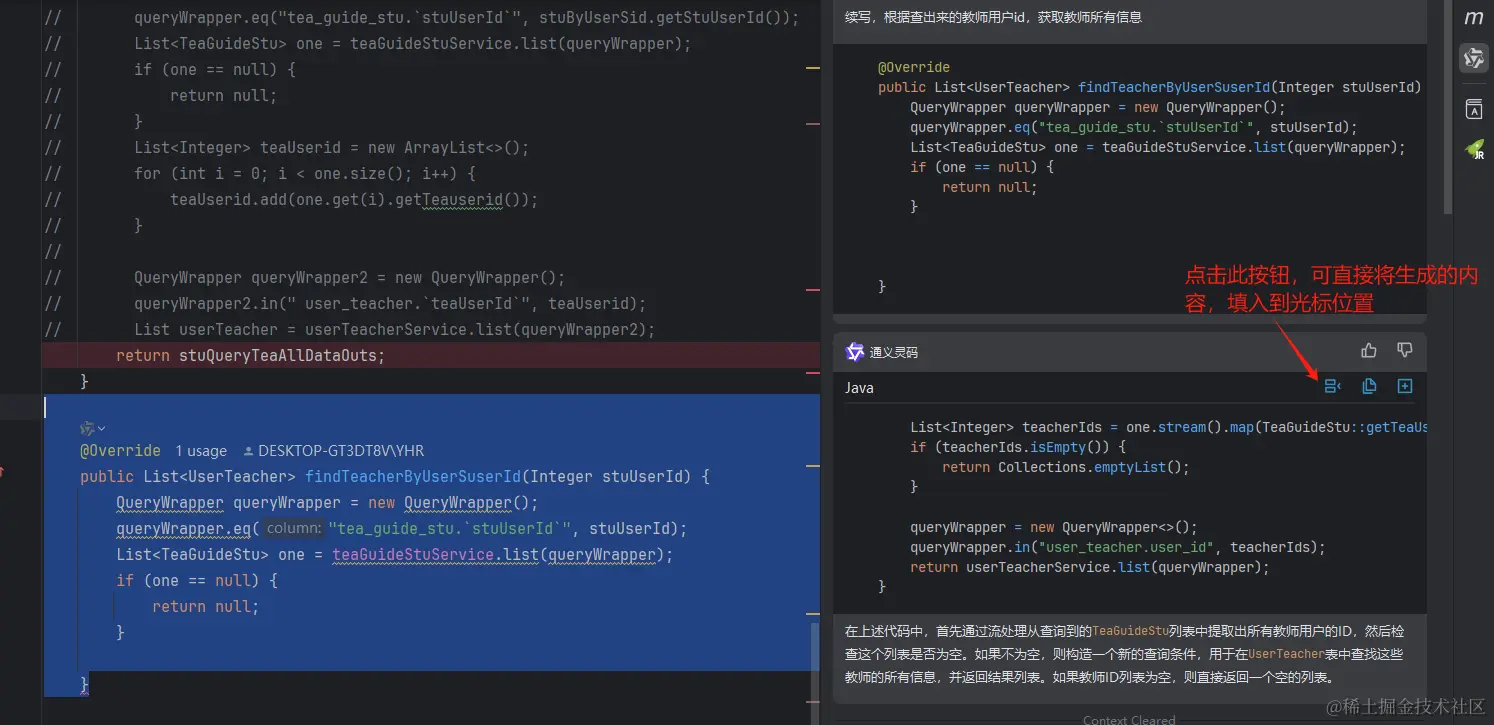Toggle the Tongyi Lingma sidebar icon
Image resolution: width=1494 pixels, height=725 pixels.
pyautogui.click(x=1474, y=58)
